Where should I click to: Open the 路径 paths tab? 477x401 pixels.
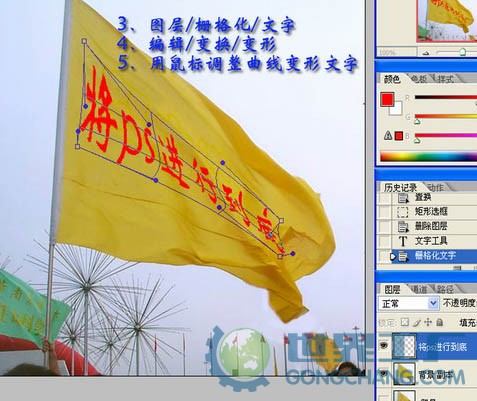445,289
